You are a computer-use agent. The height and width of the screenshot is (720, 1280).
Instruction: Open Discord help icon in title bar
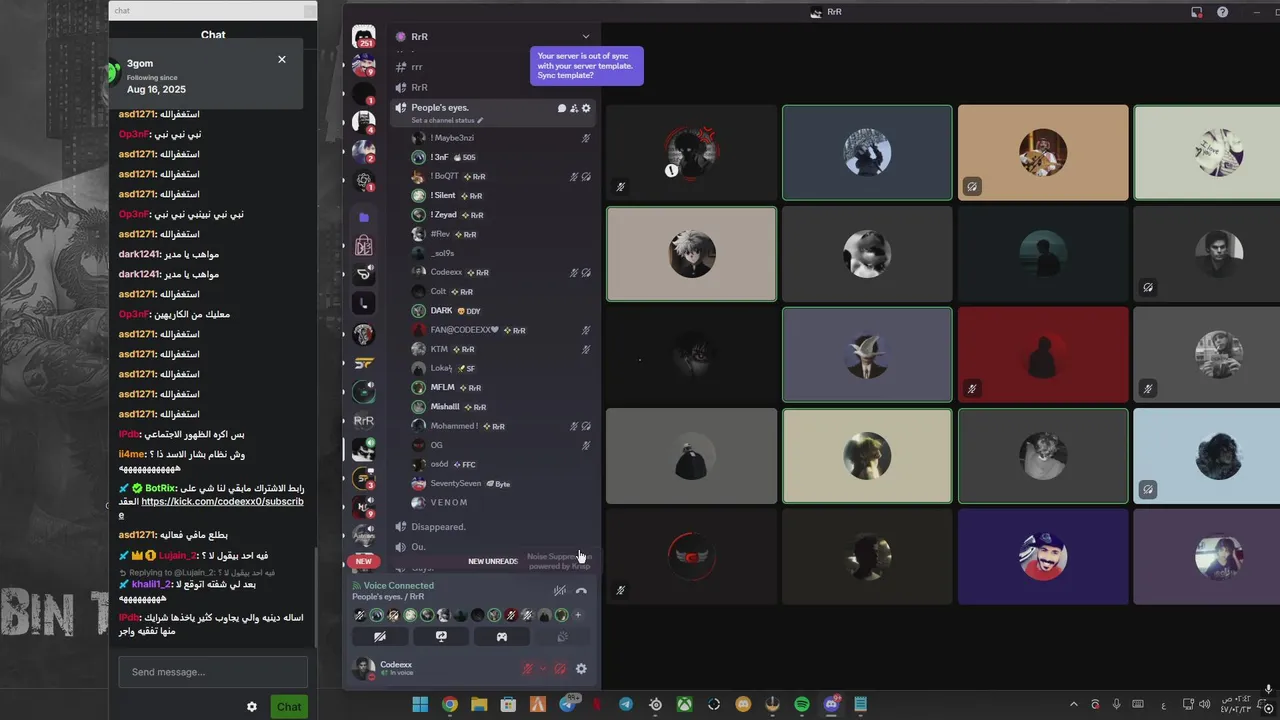[1222, 12]
